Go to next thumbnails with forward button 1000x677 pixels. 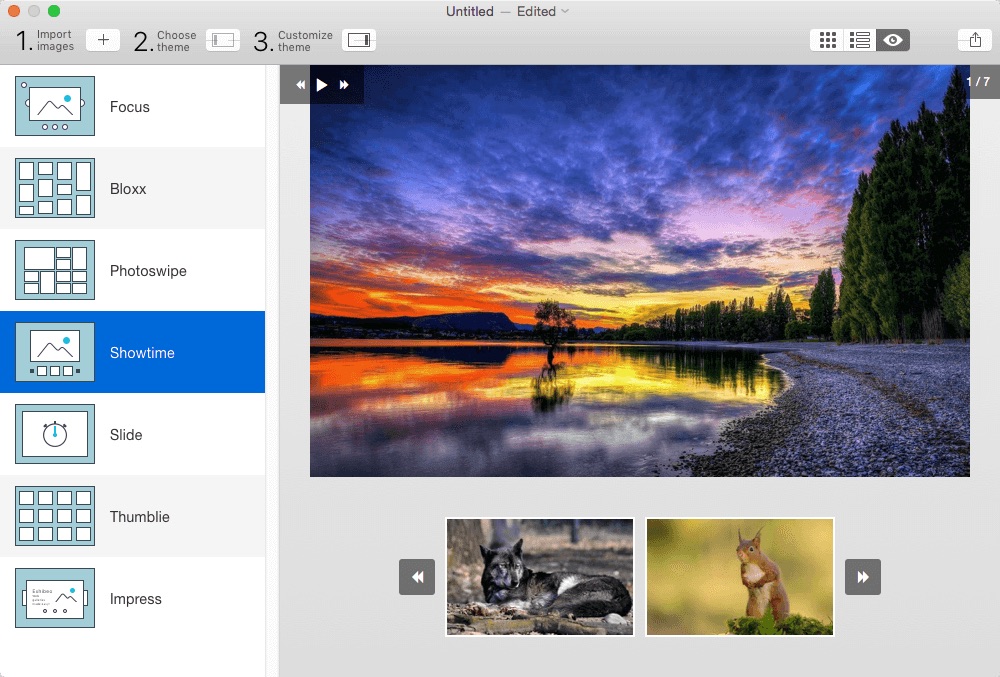[x=862, y=577]
